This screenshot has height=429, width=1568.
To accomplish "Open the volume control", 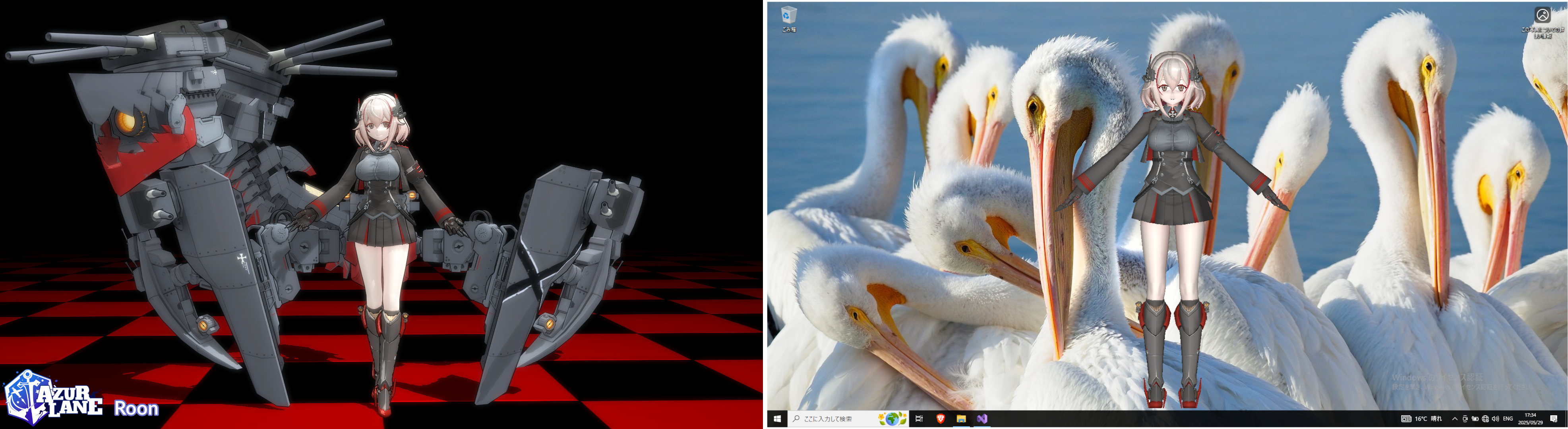I will click(1496, 419).
